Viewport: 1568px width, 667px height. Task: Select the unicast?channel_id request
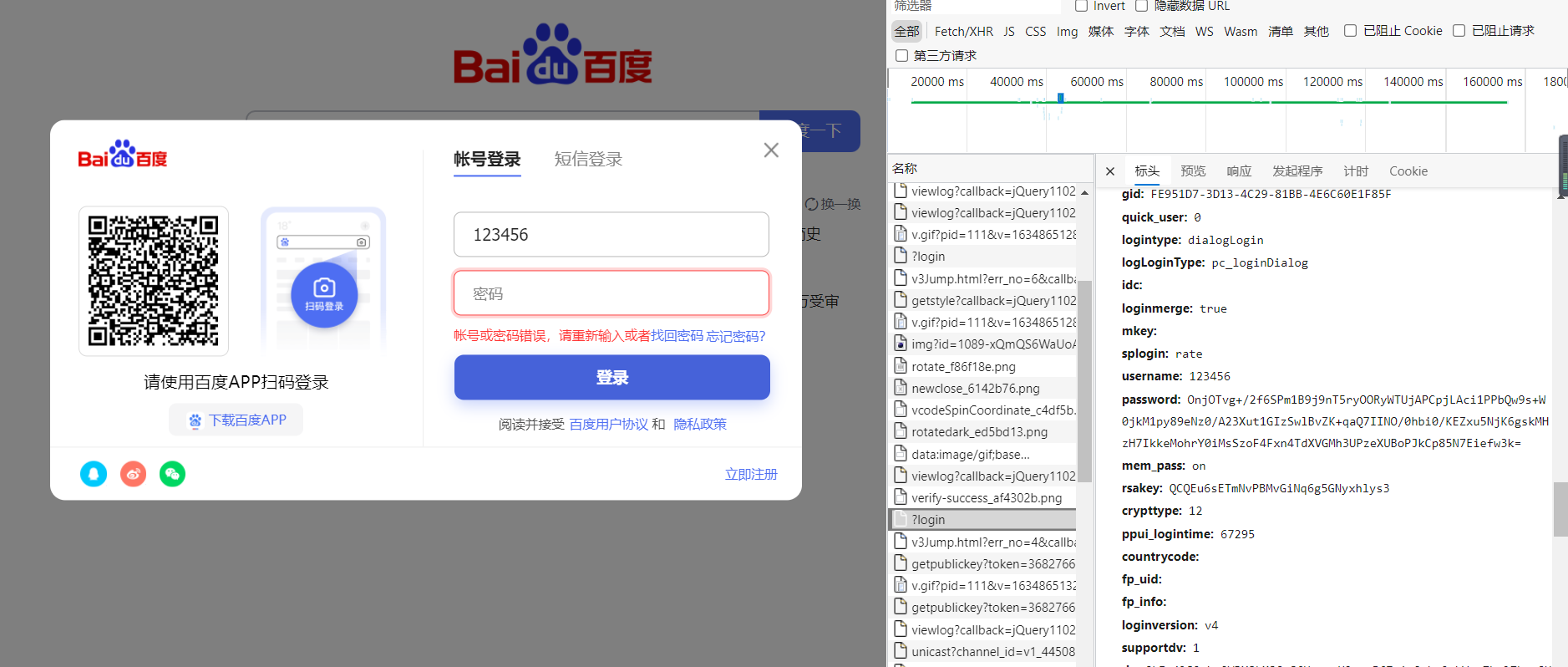[x=983, y=651]
